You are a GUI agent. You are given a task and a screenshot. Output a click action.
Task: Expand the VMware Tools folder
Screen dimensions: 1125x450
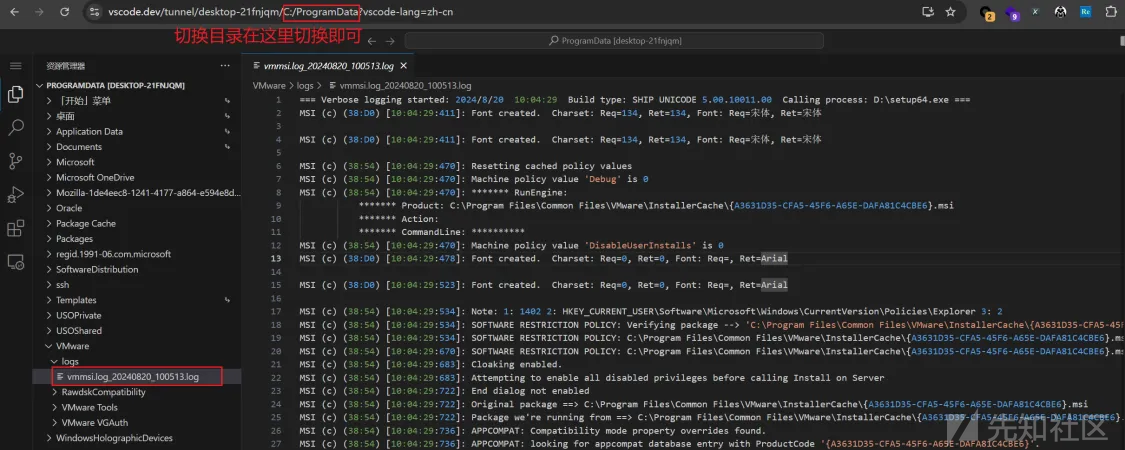coord(139,407)
